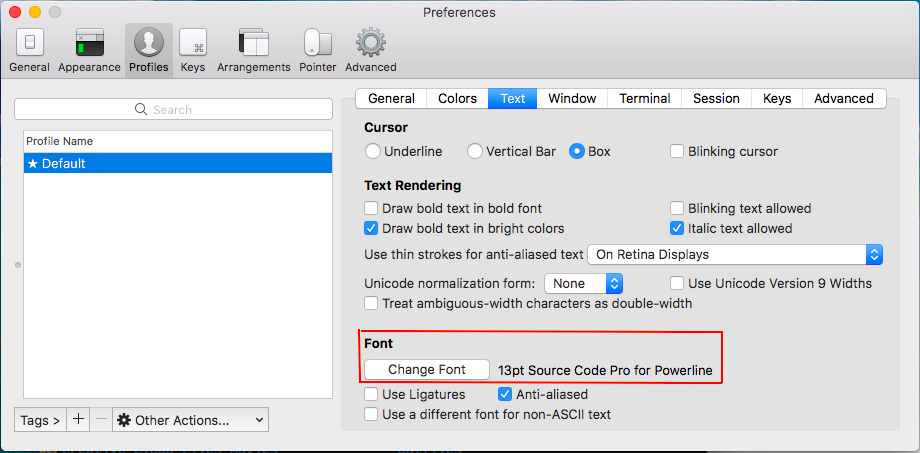920x453 pixels.
Task: Enable Blinking text allowed checkbox
Action: pyautogui.click(x=677, y=208)
